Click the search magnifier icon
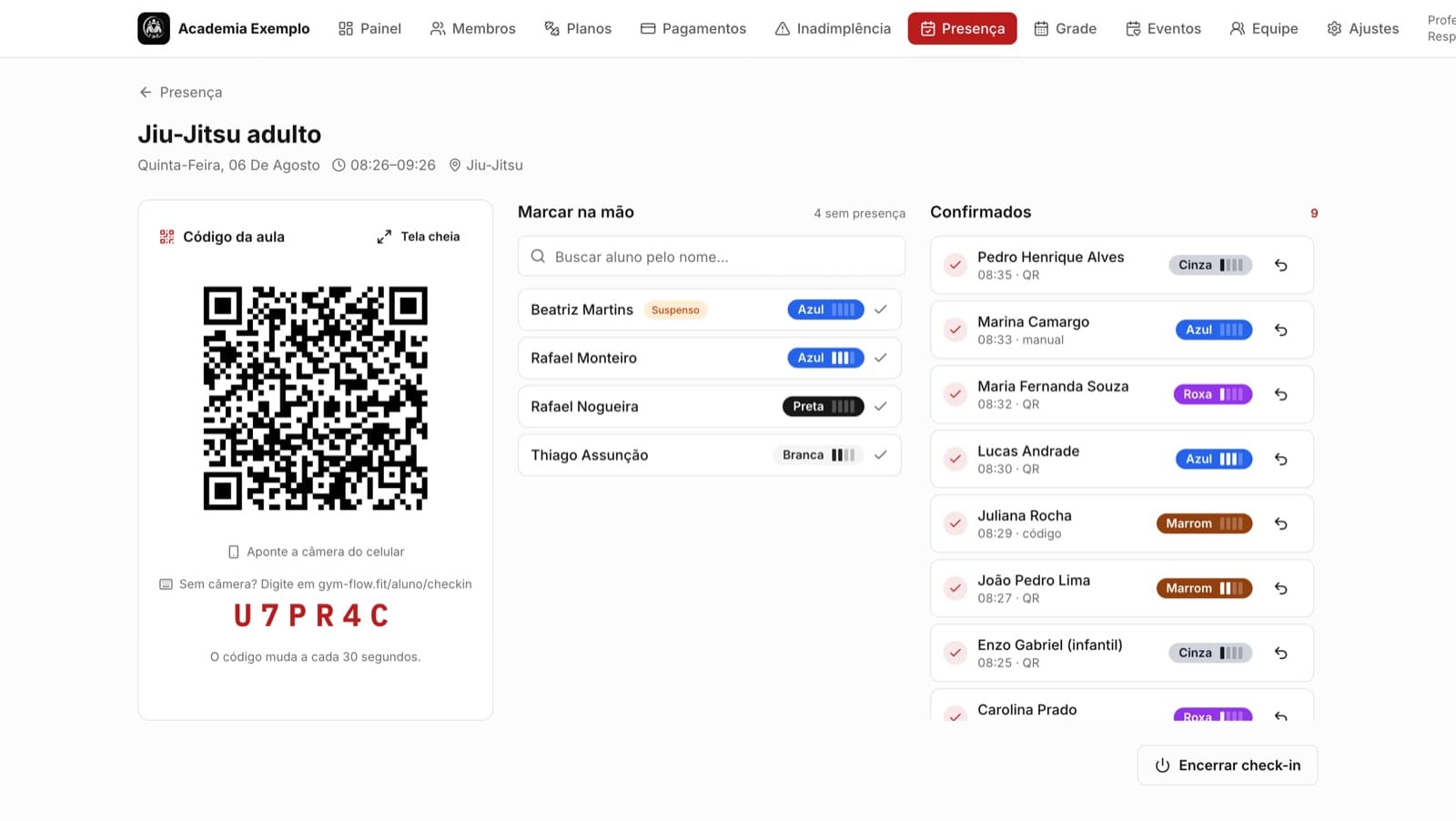Screen dimensions: 1456x821 [x=538, y=257]
